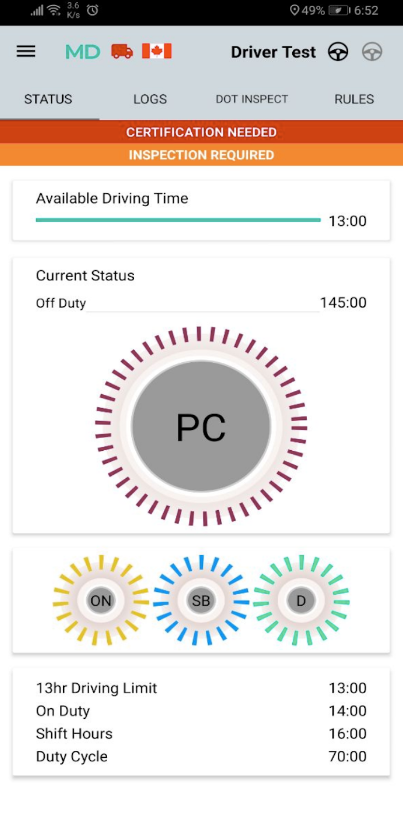Switch to the RULES tab
The image size is (403, 823).
pos(354,99)
